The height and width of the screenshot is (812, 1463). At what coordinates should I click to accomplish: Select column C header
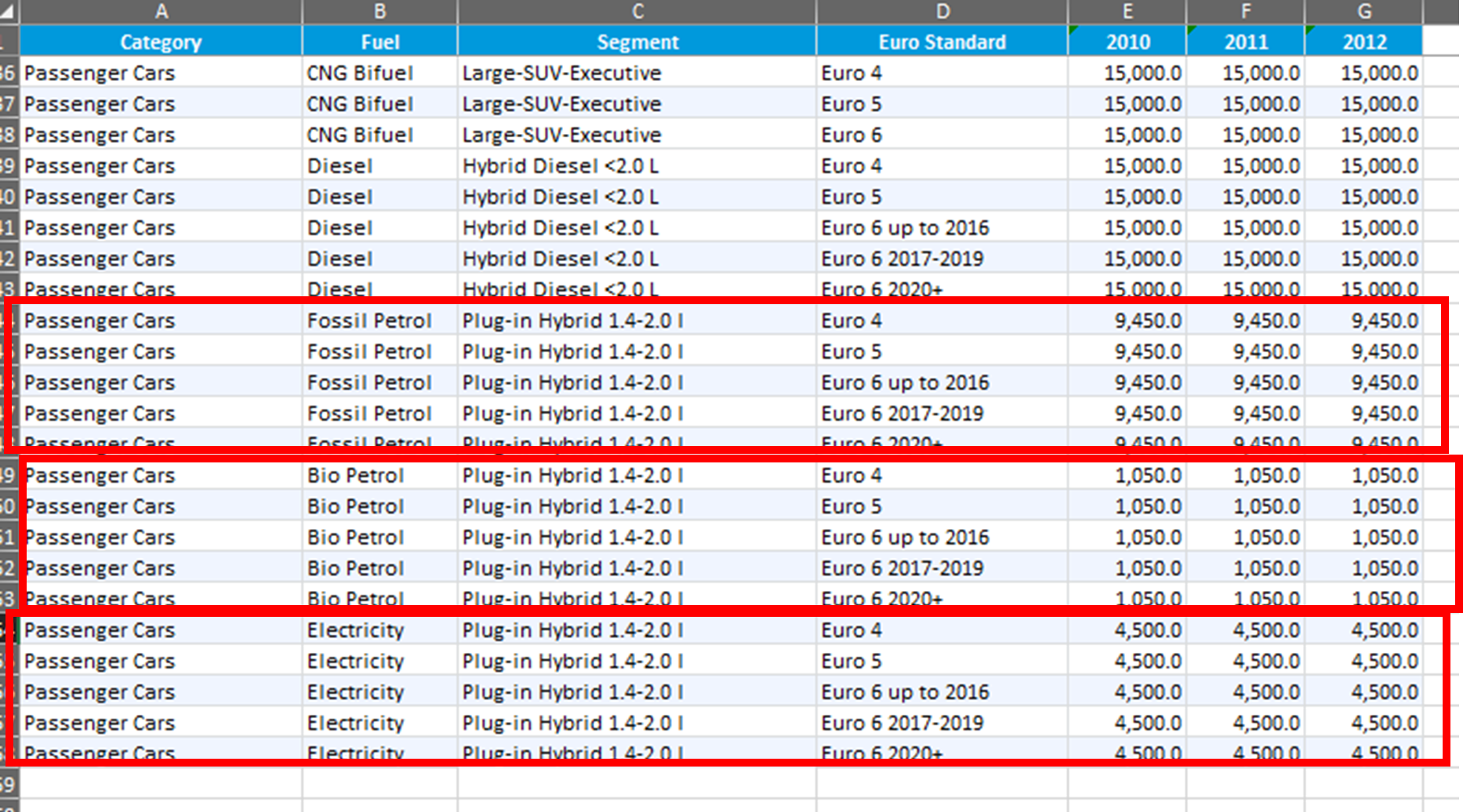637,11
